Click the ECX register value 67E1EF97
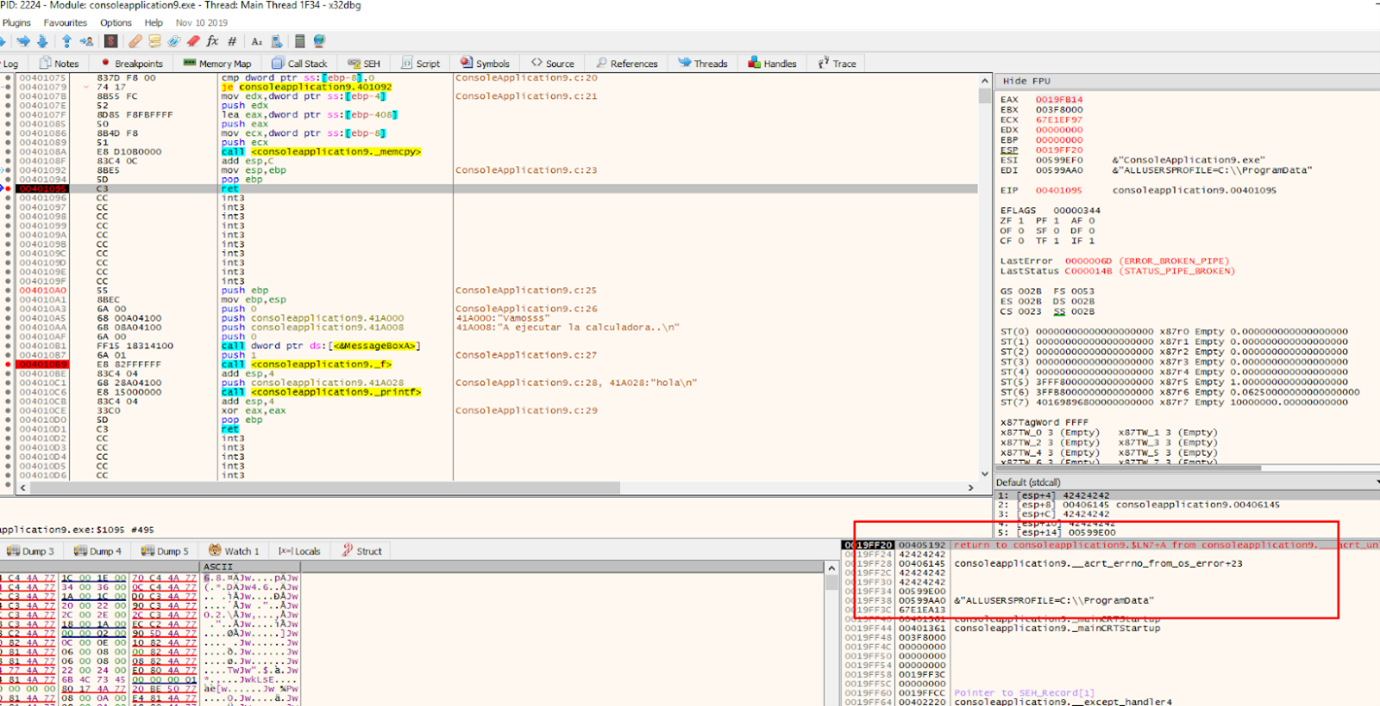This screenshot has width=1380, height=706. click(x=1059, y=119)
